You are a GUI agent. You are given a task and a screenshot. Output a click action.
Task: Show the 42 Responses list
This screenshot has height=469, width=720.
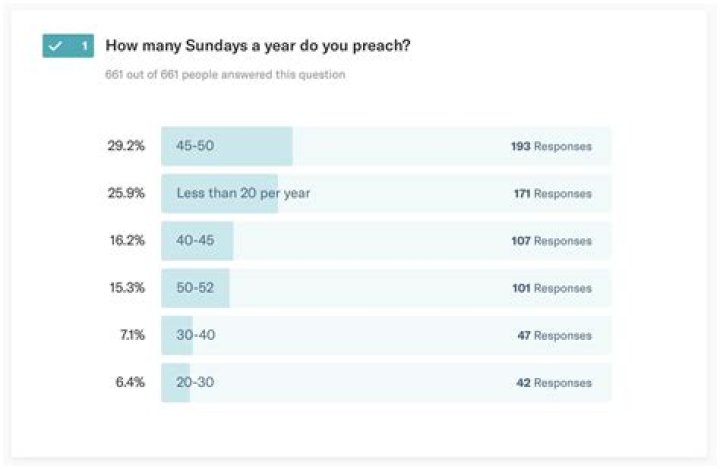(554, 382)
